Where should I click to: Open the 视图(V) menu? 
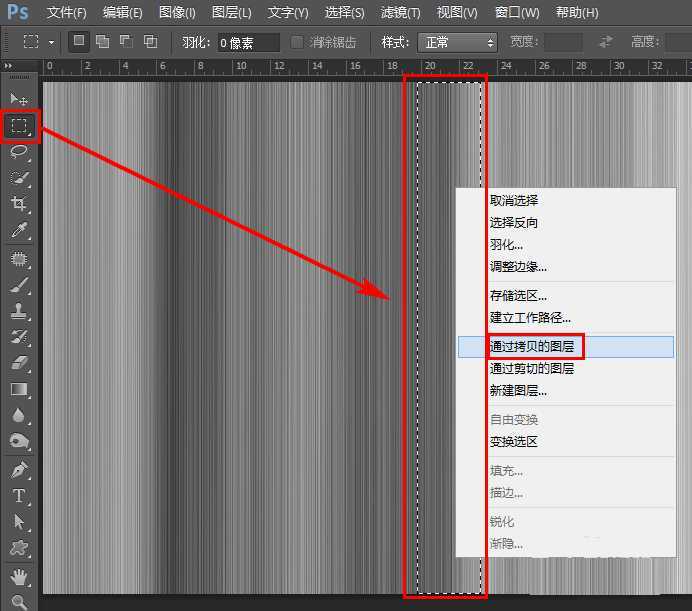pyautogui.click(x=457, y=12)
